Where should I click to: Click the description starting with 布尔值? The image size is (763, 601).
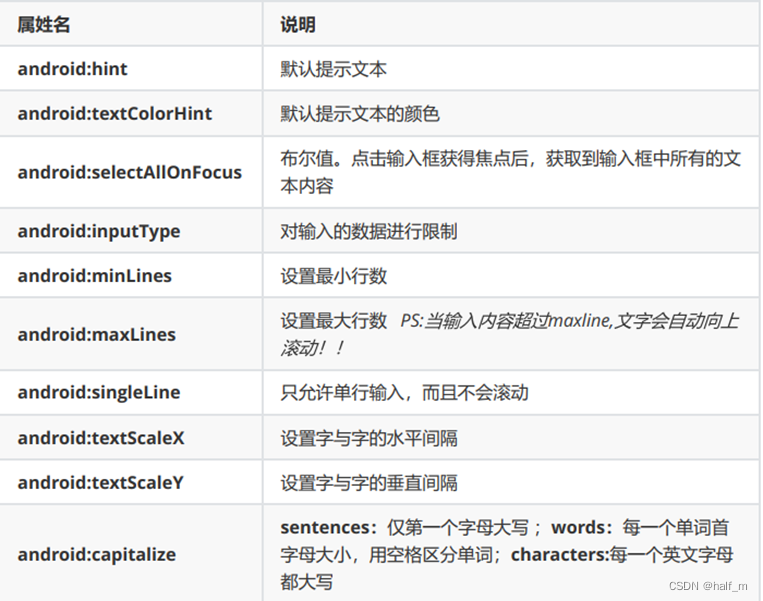(x=510, y=172)
